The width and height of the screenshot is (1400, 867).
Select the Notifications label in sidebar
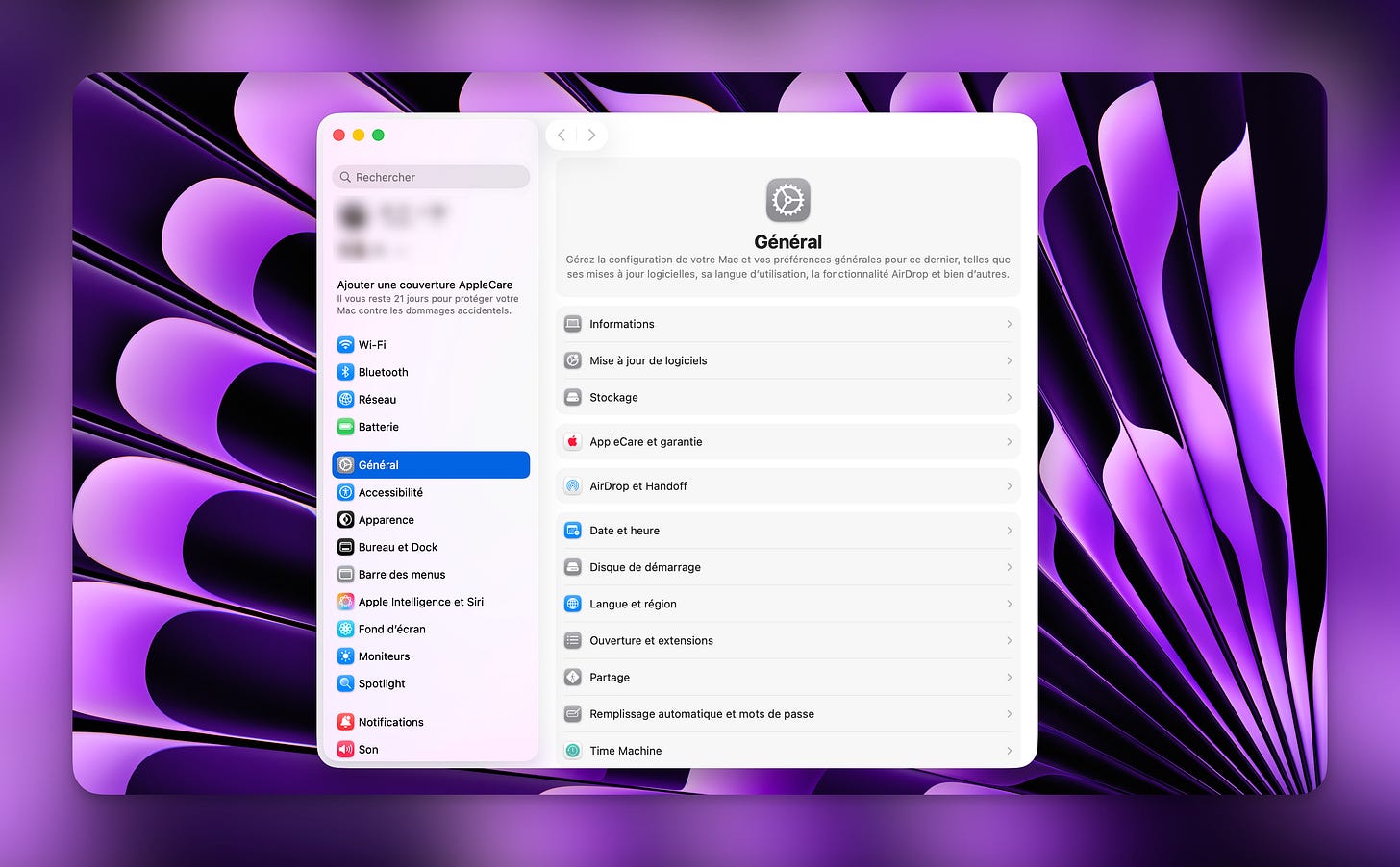[390, 722]
